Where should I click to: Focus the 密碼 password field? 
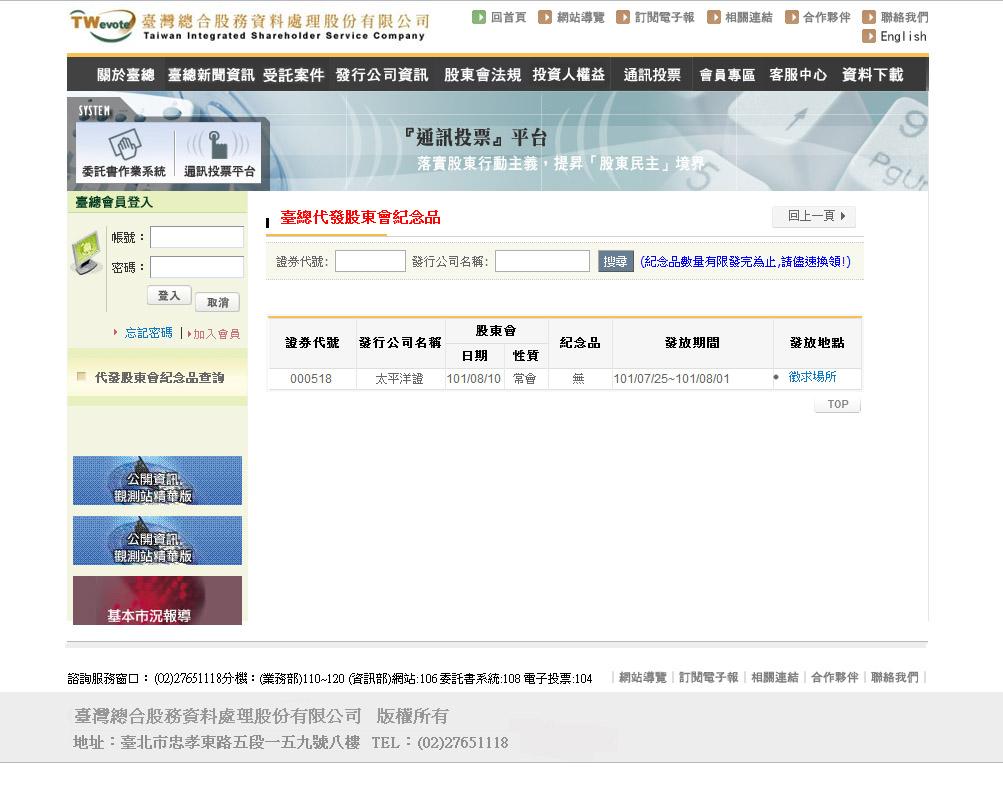click(197, 267)
